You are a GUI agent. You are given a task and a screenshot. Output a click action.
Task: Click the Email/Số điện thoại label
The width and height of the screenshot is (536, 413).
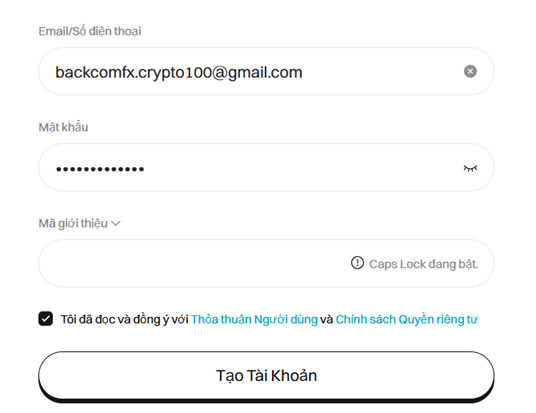90,31
